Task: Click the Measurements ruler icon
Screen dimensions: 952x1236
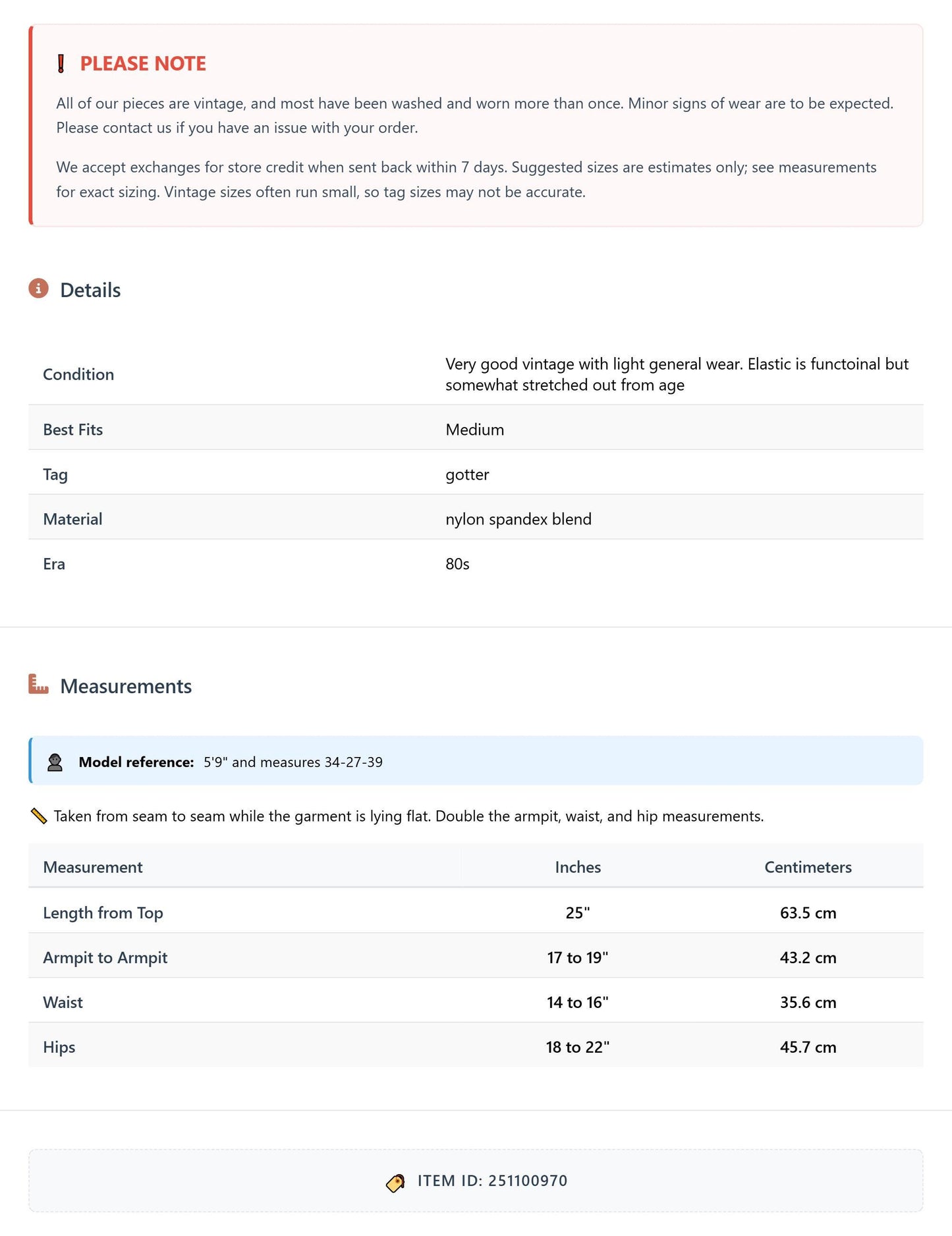Action: [x=38, y=684]
